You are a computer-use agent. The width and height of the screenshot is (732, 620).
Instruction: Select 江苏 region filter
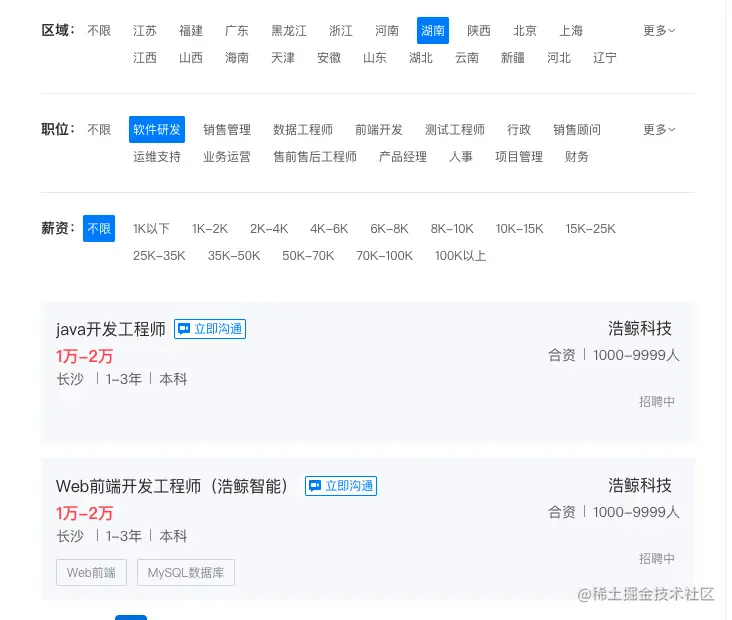coord(145,31)
